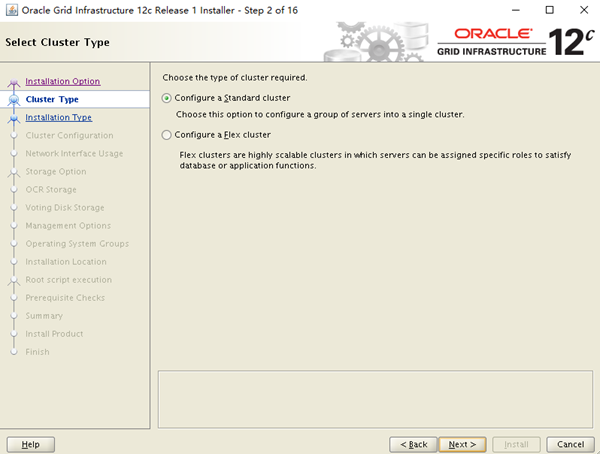The height and width of the screenshot is (454, 600).
Task: Proceed with the Next button
Action: point(462,444)
